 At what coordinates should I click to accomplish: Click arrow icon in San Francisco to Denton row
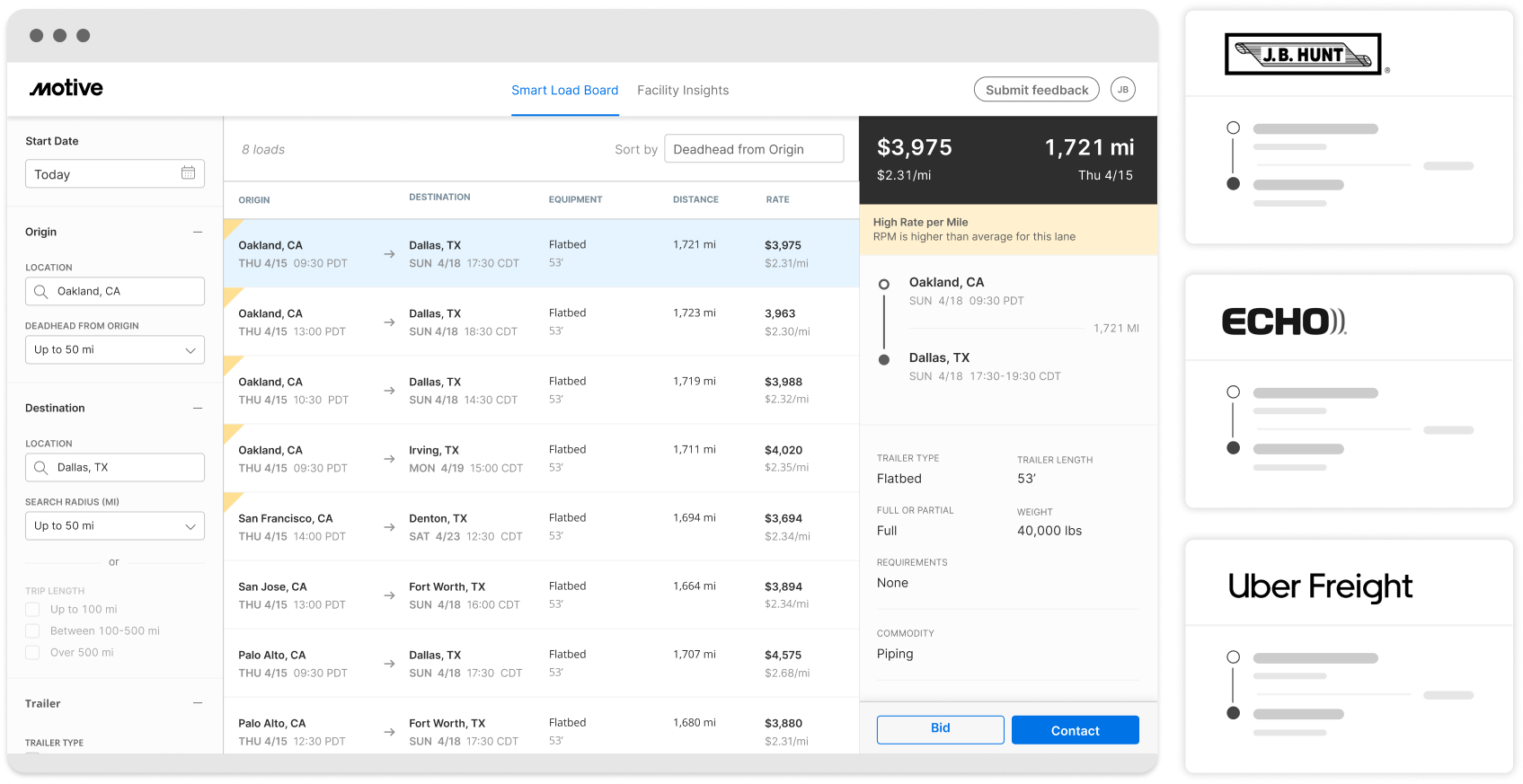[x=389, y=527]
